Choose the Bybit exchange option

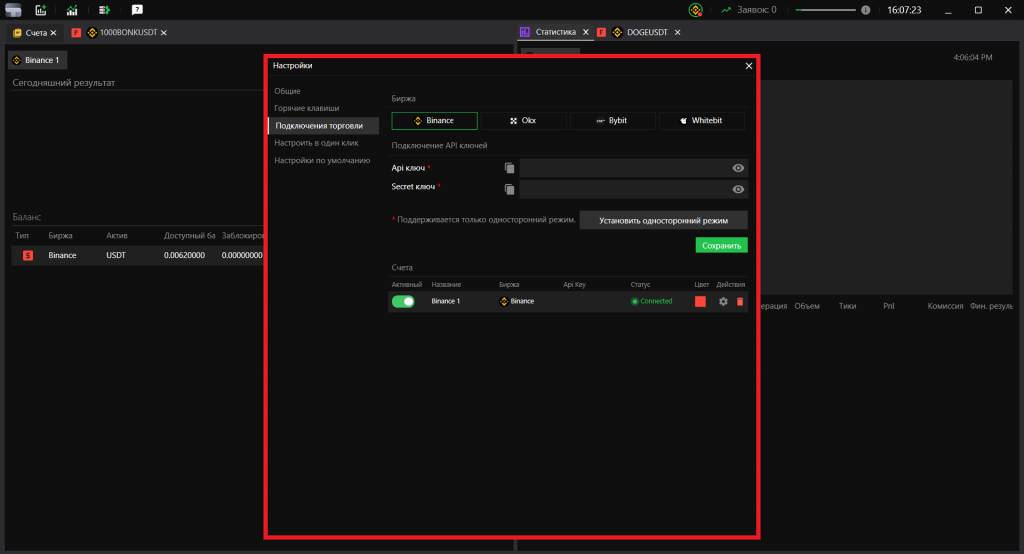pyautogui.click(x=612, y=121)
